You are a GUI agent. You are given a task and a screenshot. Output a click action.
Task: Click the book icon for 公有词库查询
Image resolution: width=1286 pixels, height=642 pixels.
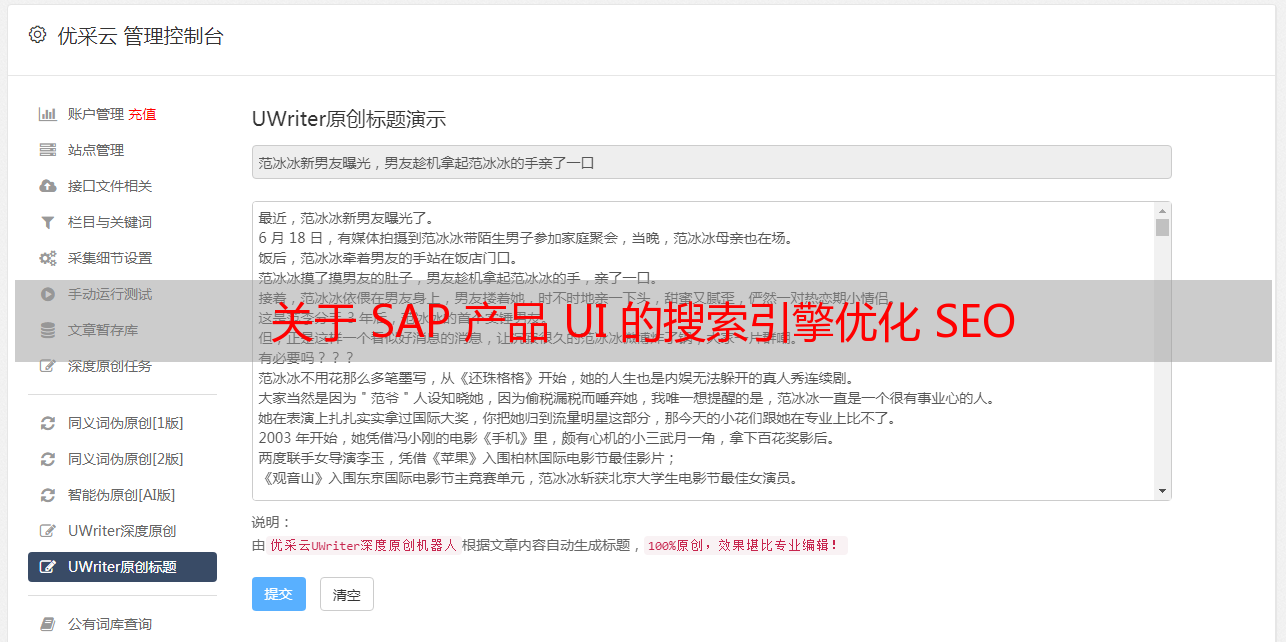click(47, 624)
